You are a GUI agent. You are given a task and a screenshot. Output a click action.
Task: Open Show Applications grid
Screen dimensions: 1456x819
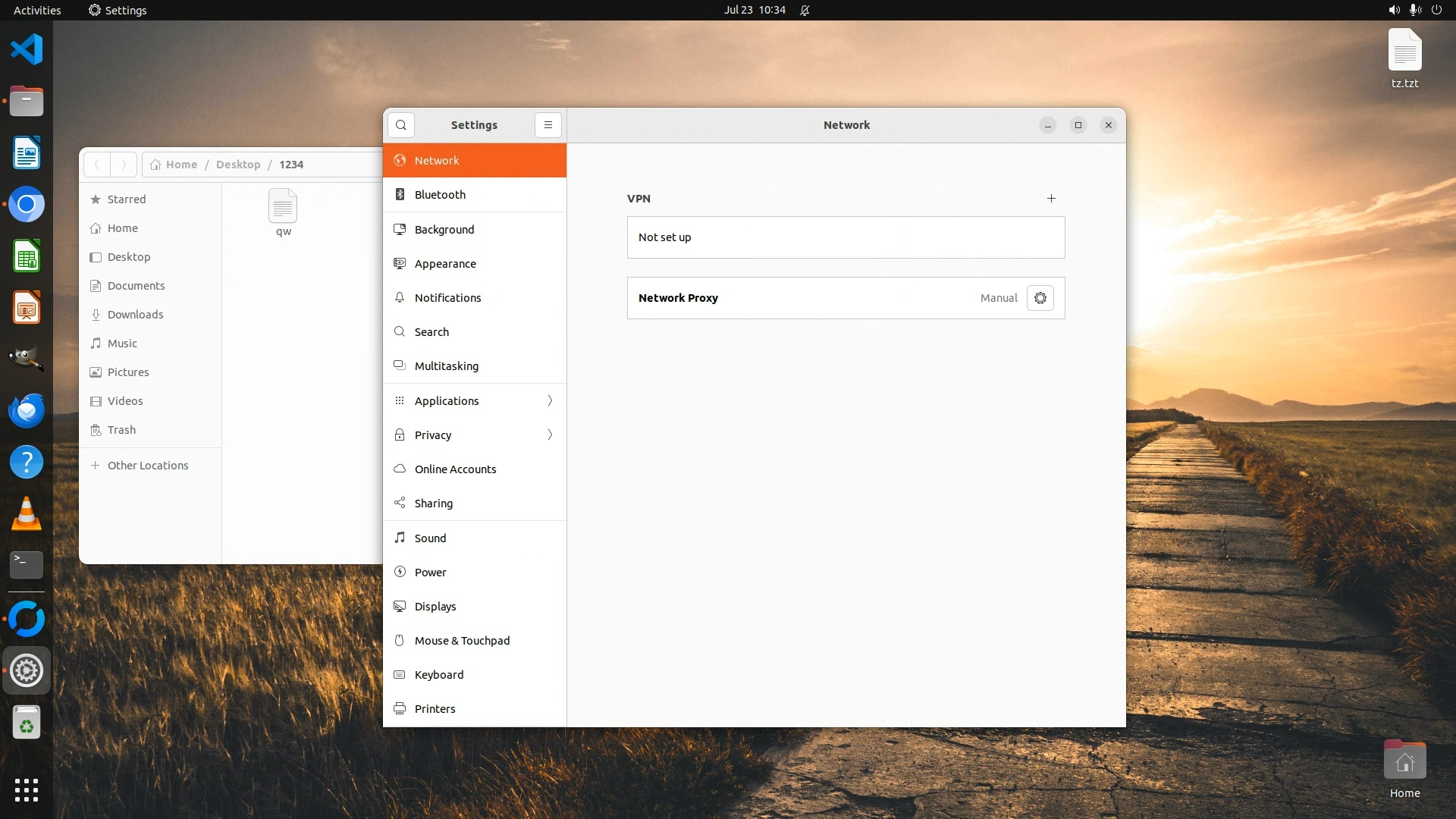pyautogui.click(x=27, y=790)
